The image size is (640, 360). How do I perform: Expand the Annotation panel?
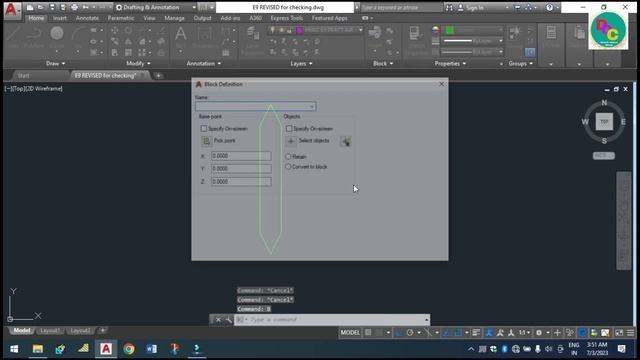[x=203, y=64]
